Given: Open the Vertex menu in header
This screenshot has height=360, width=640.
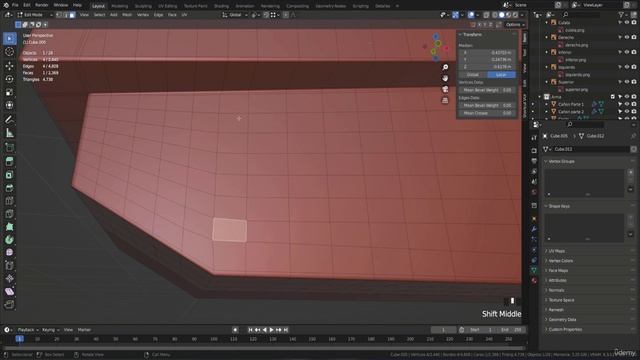Looking at the screenshot, I should 143,15.
